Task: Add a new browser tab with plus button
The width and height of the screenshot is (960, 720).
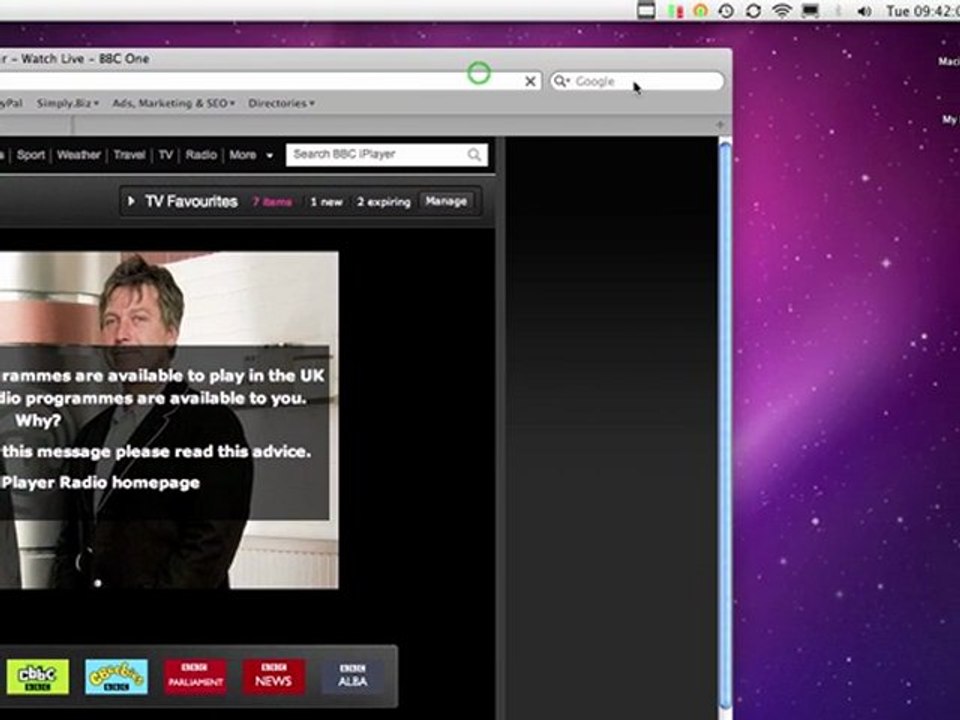Action: pyautogui.click(x=720, y=125)
